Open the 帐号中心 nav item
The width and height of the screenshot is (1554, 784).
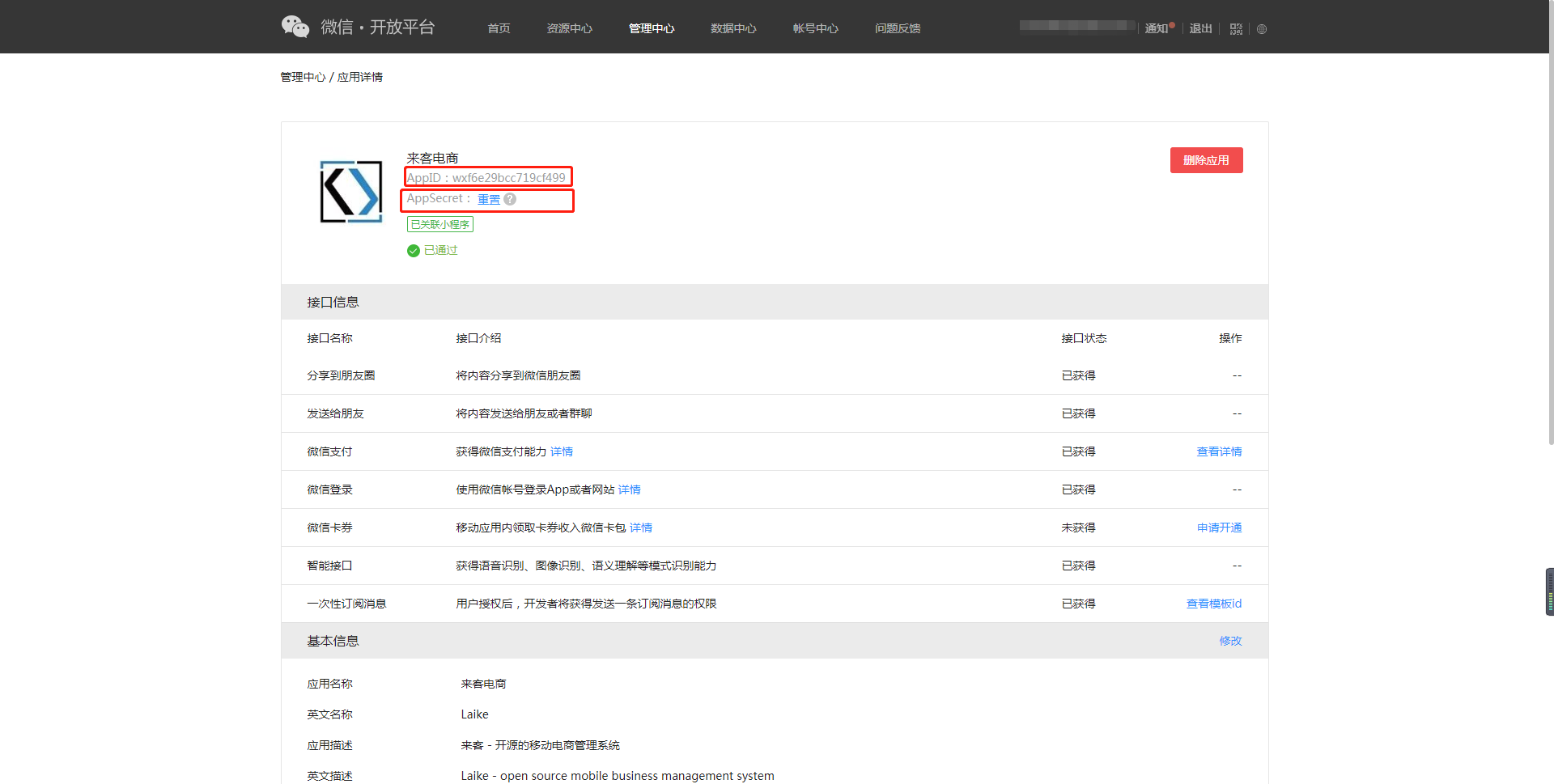[815, 28]
